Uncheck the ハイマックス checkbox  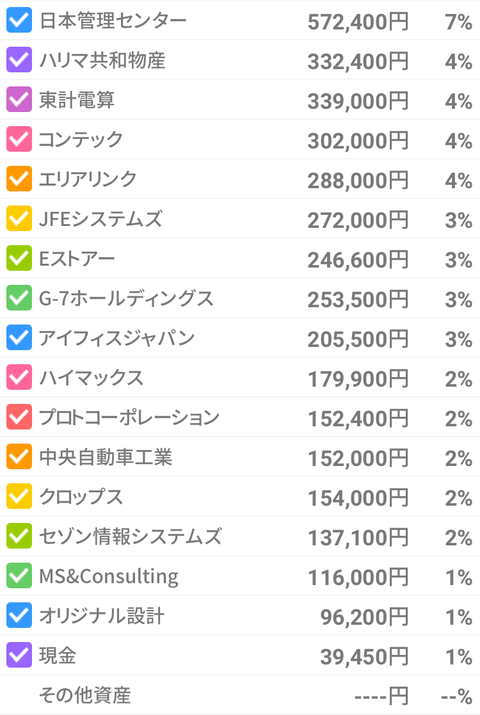pyautogui.click(x=19, y=377)
